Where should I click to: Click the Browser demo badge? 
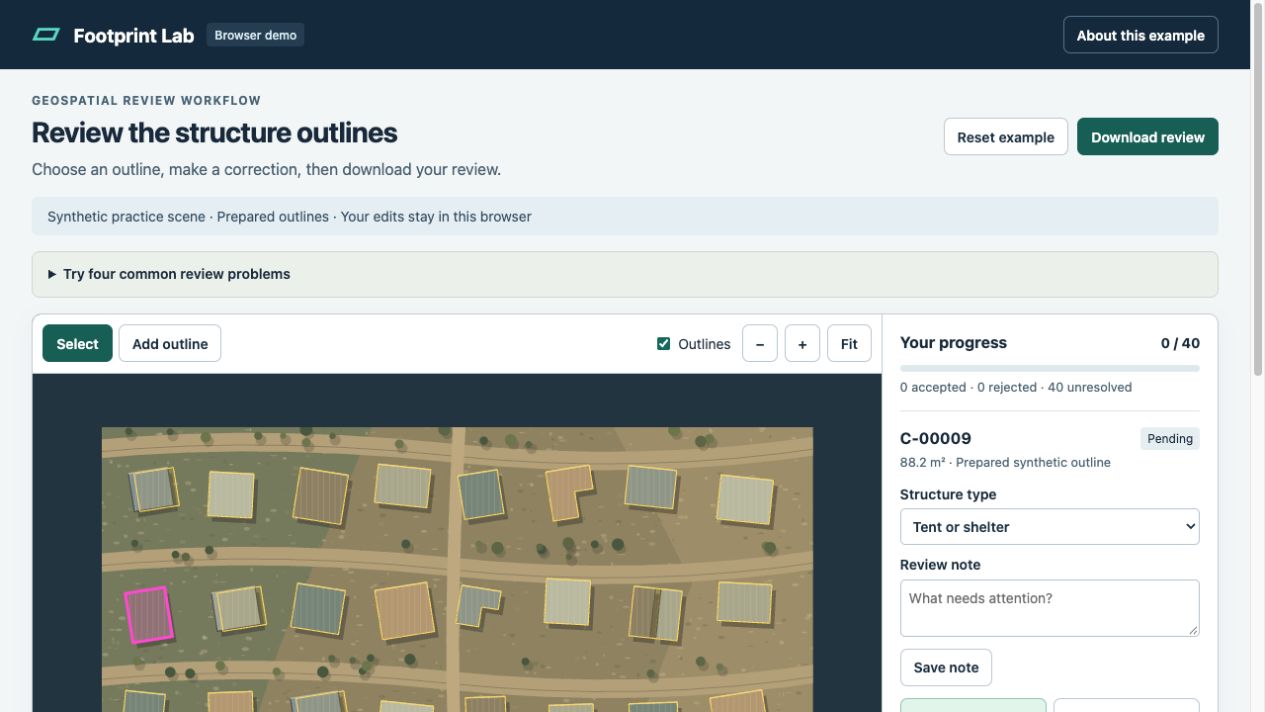point(255,35)
